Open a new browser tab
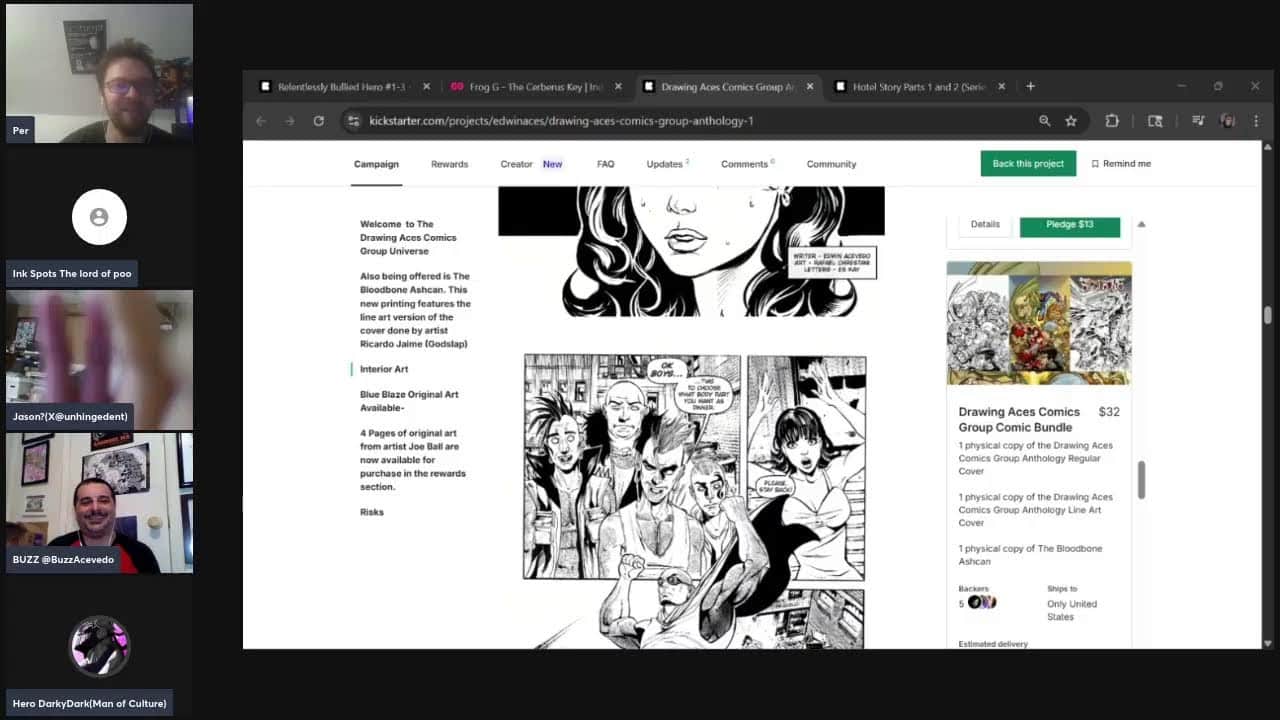 pos(1030,87)
